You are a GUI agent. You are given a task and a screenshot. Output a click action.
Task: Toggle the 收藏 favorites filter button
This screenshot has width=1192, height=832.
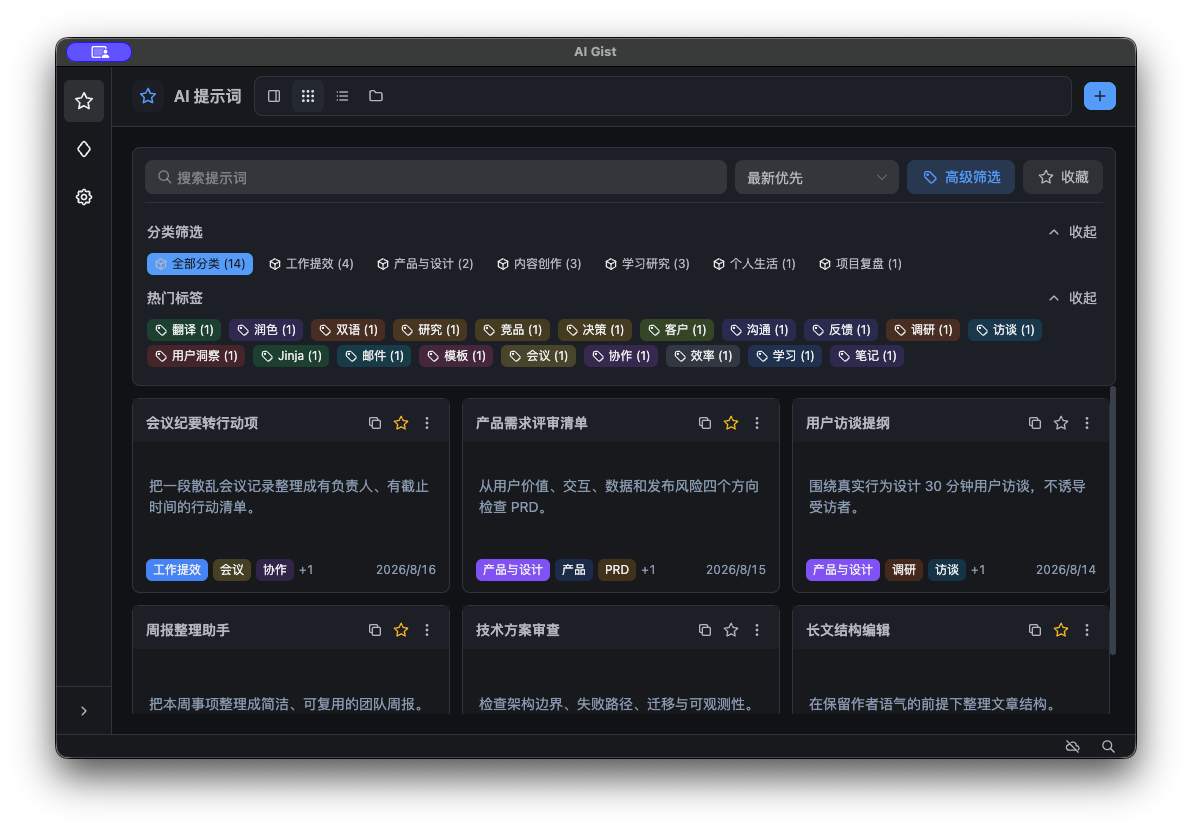coord(1063,177)
